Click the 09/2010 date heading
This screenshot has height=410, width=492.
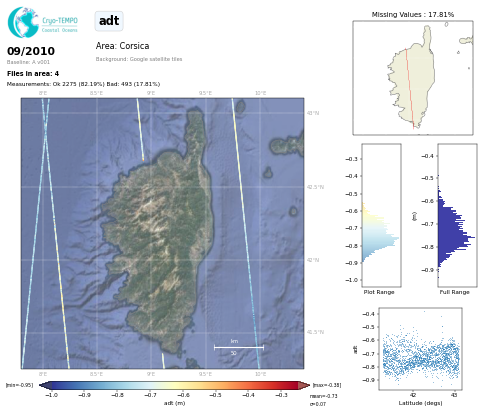31,51
